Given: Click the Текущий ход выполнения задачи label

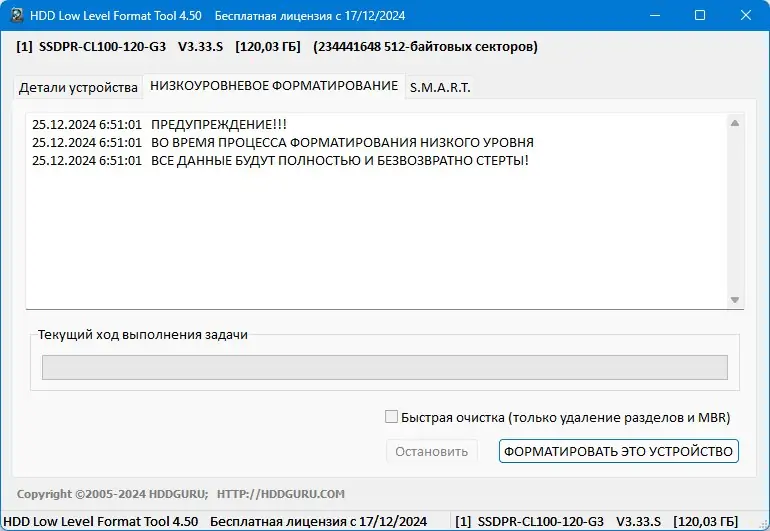Looking at the screenshot, I should [x=142, y=335].
